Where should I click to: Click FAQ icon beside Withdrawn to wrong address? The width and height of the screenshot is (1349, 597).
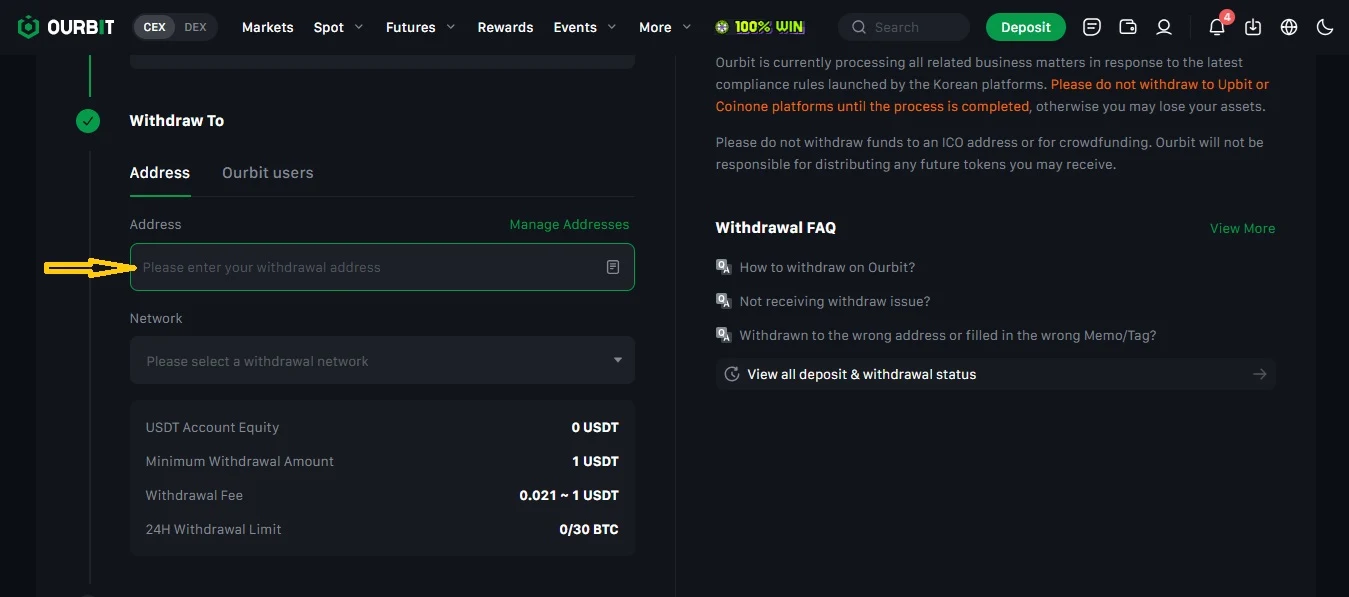coord(724,335)
